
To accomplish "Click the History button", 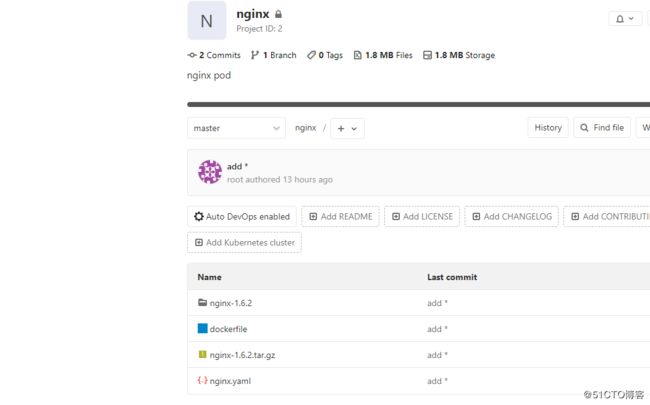I will coord(548,128).
